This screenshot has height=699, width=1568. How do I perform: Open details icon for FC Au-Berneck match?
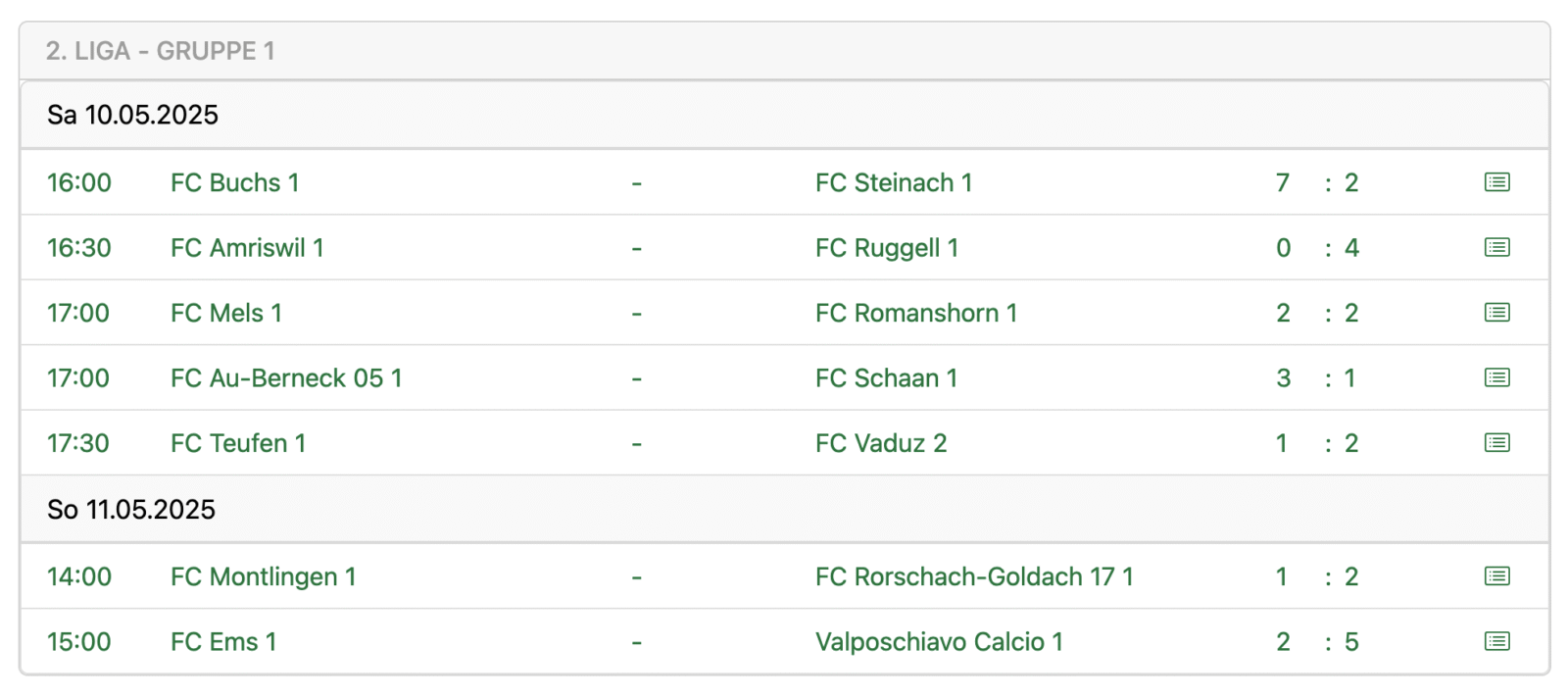[x=1496, y=377]
